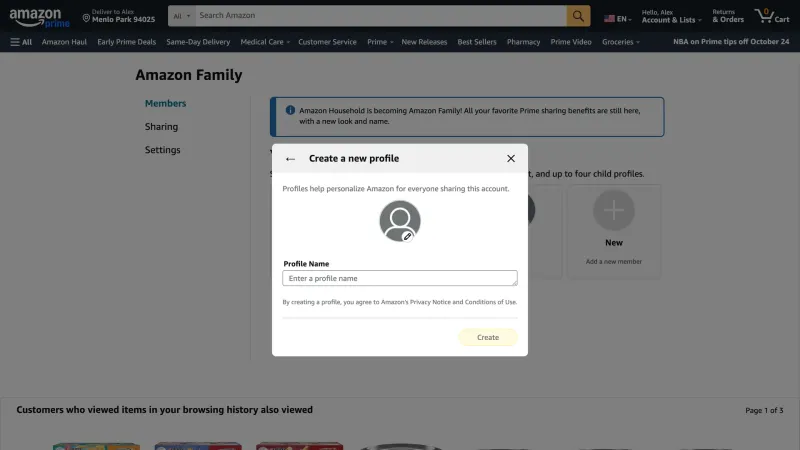Open Prime Video nav link
Screen dimensions: 800x450
point(570,42)
